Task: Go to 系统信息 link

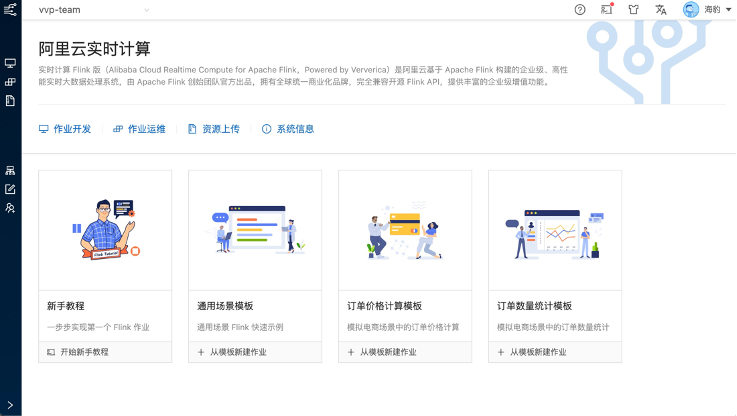Action: tap(288, 129)
